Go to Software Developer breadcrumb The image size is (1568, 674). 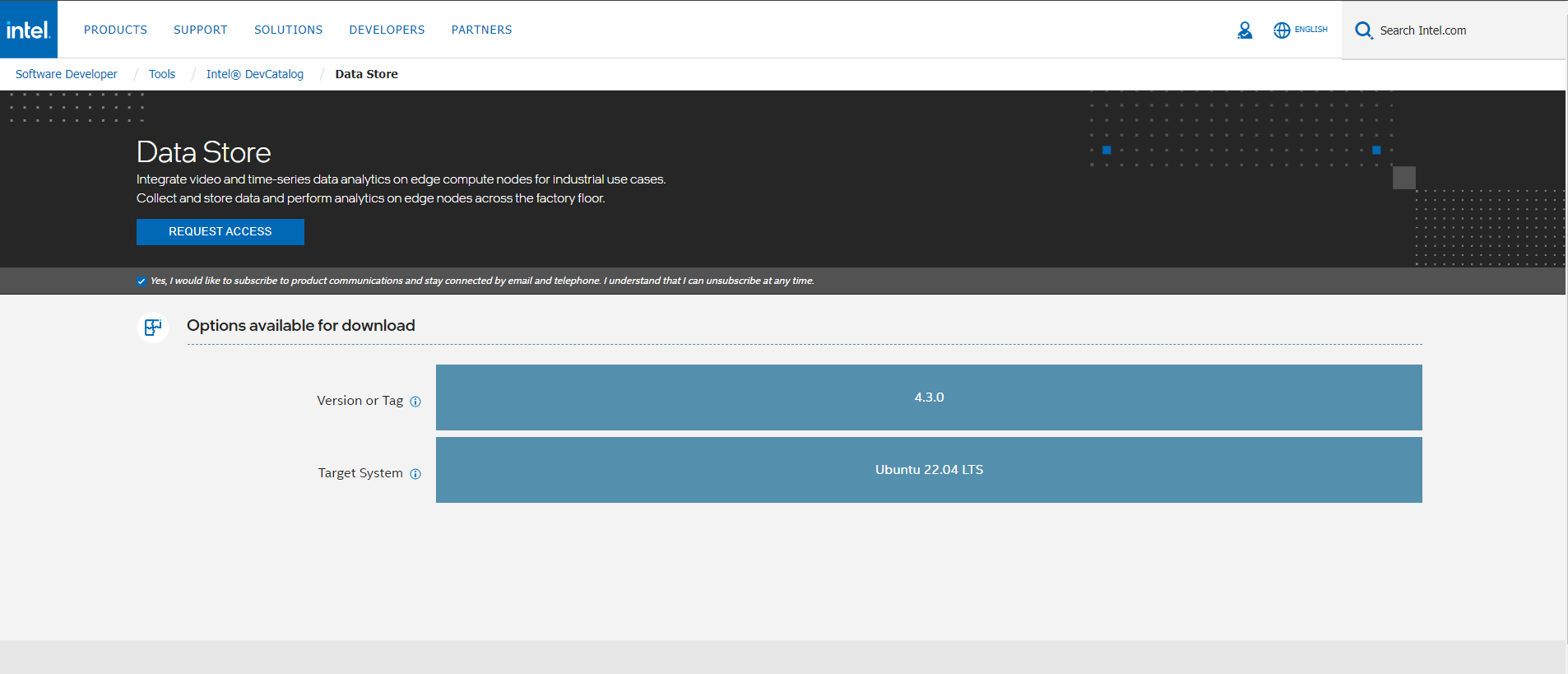tap(67, 74)
